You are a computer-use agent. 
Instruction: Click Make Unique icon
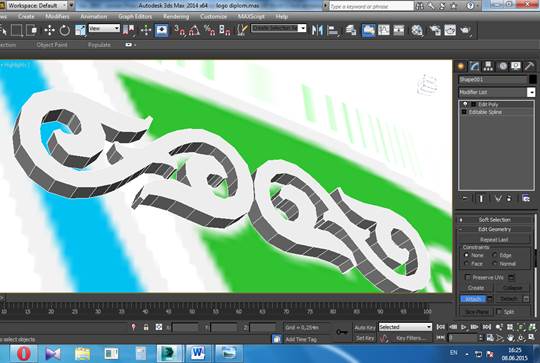click(x=498, y=198)
